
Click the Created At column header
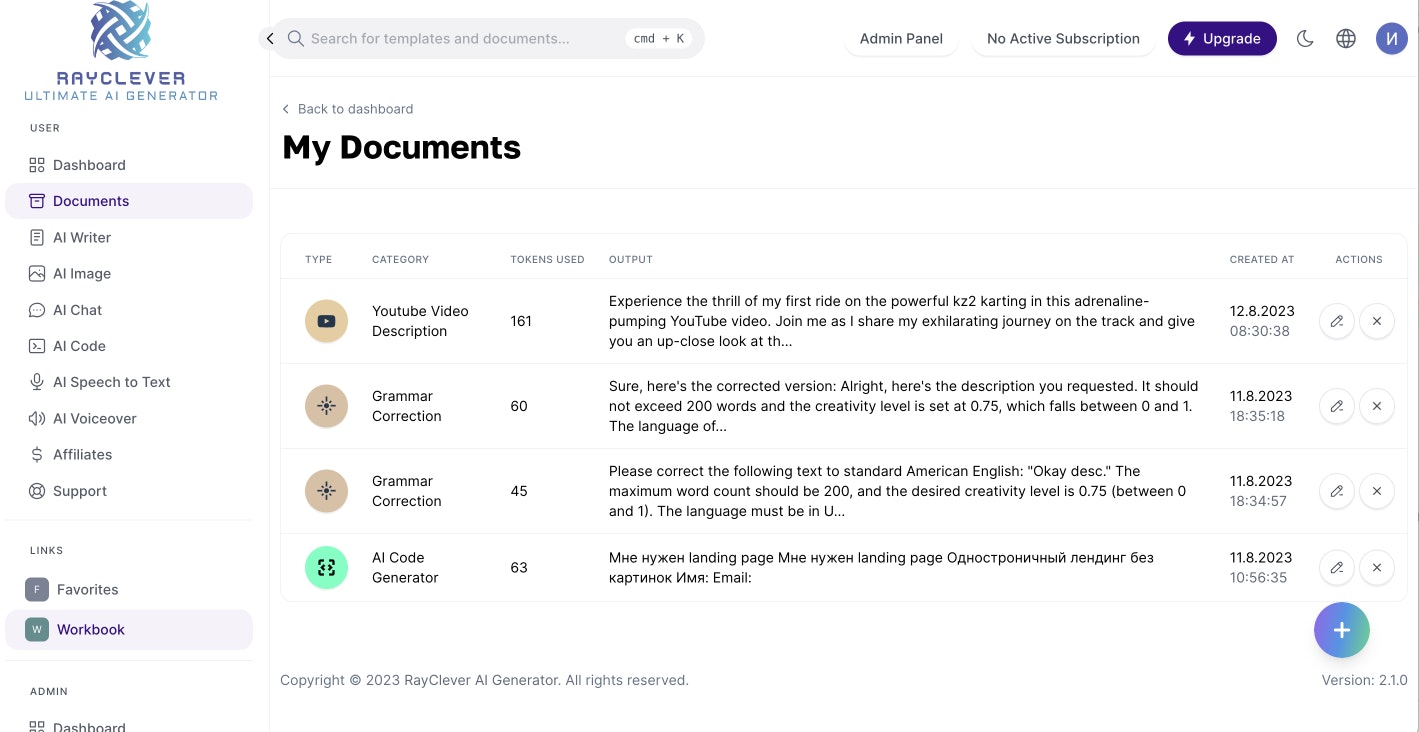tap(1262, 259)
